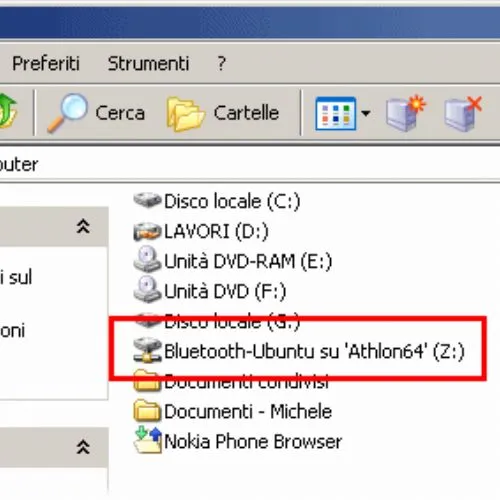The width and height of the screenshot is (500, 500).
Task: Open the Preferiti menu
Action: tap(46, 63)
